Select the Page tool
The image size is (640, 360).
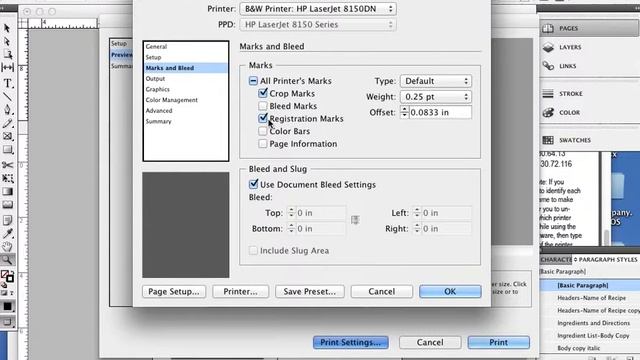(7, 54)
